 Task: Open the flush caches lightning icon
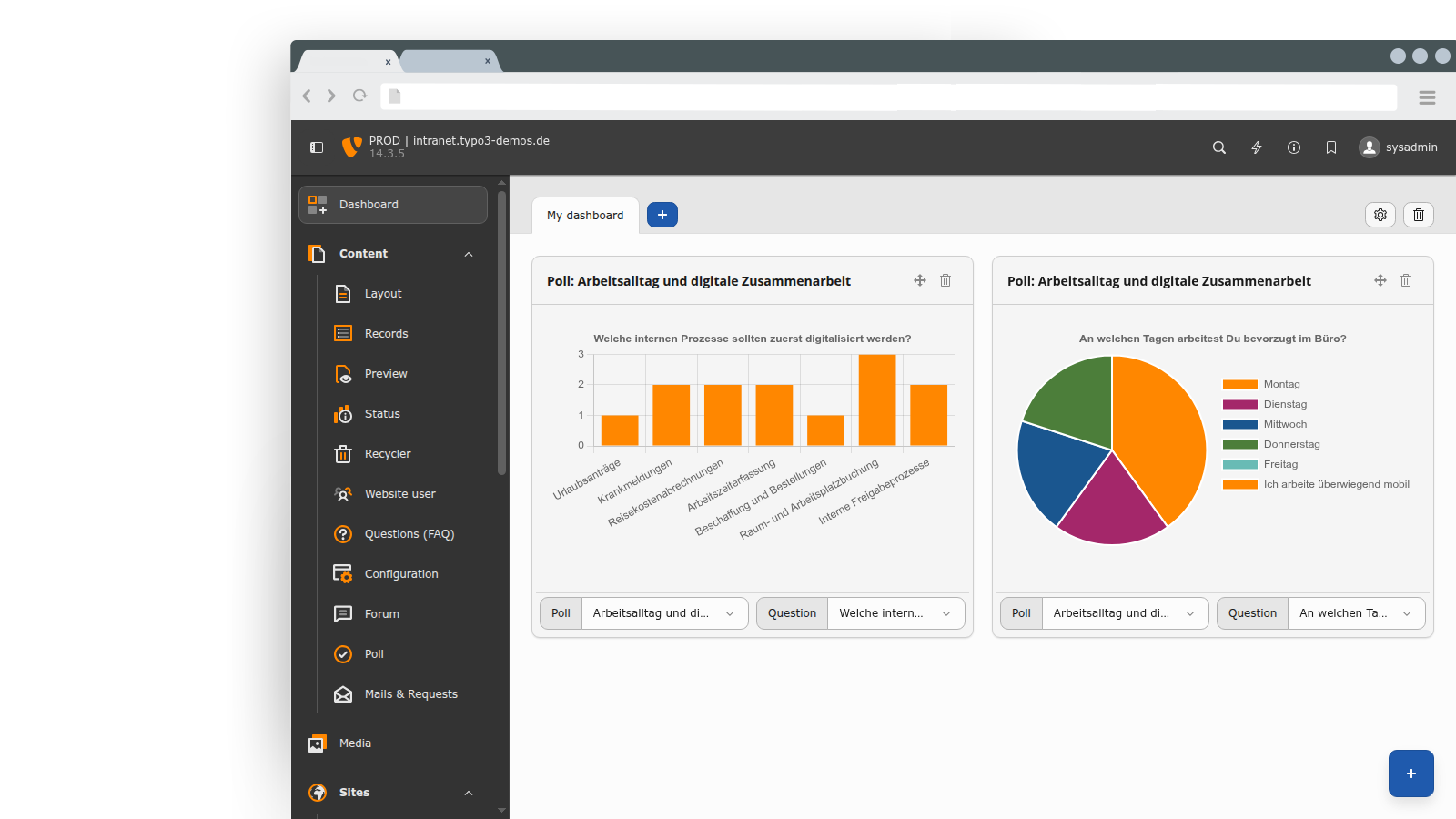point(1257,147)
